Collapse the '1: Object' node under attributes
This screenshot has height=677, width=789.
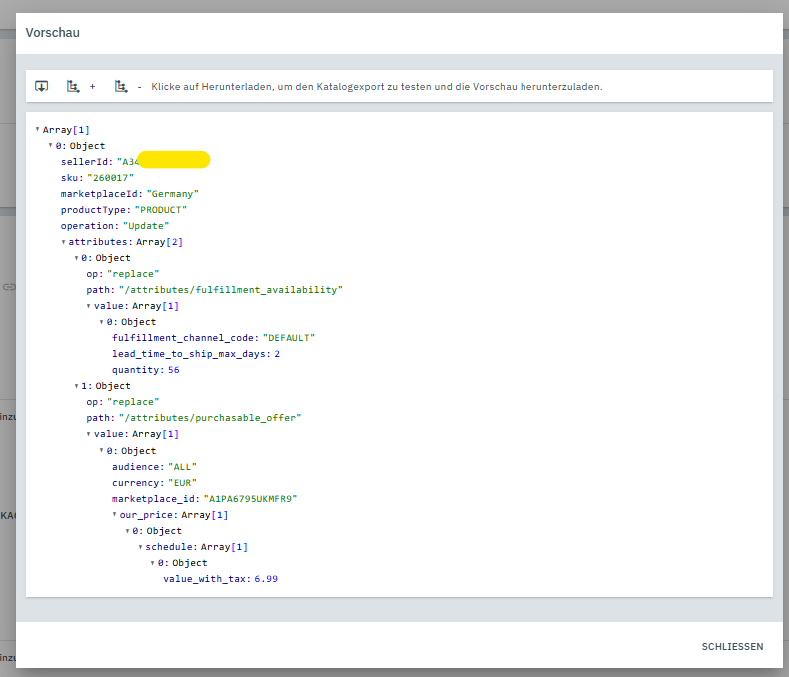[x=76, y=385]
